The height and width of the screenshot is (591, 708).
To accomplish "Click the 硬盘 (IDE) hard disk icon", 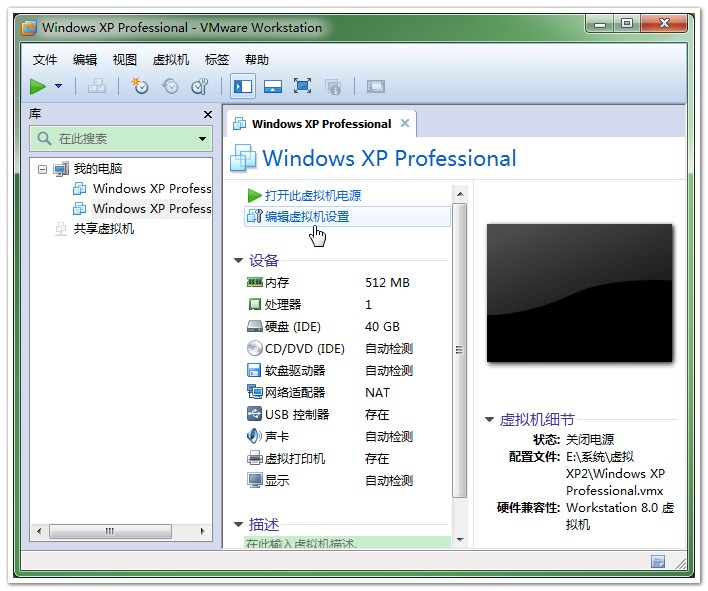I will coord(255,326).
